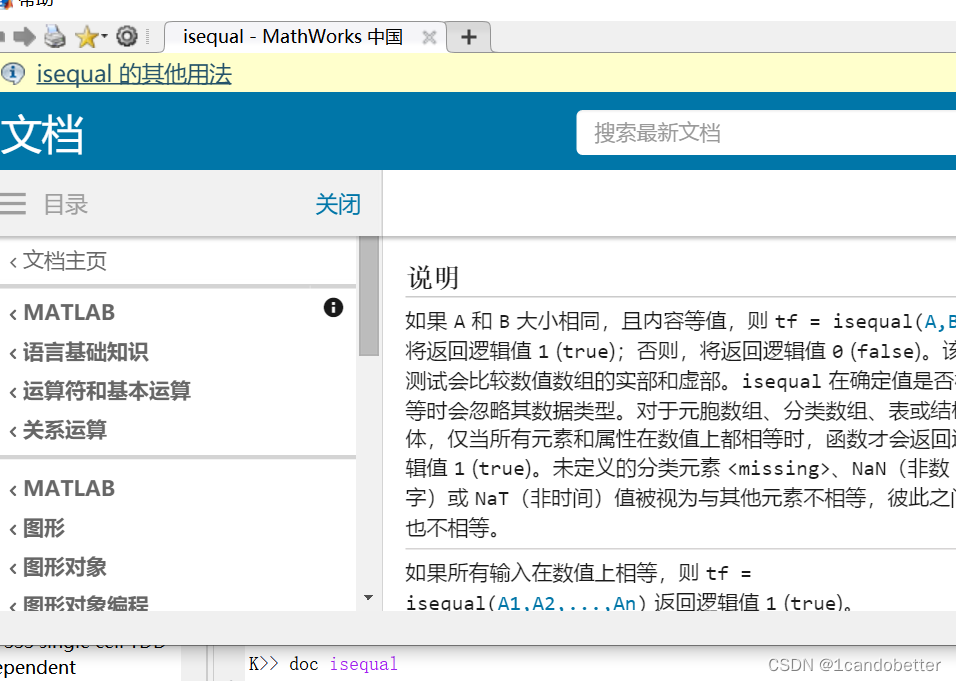956x681 pixels.
Task: Close the isequal documentation tab
Action: 429,37
